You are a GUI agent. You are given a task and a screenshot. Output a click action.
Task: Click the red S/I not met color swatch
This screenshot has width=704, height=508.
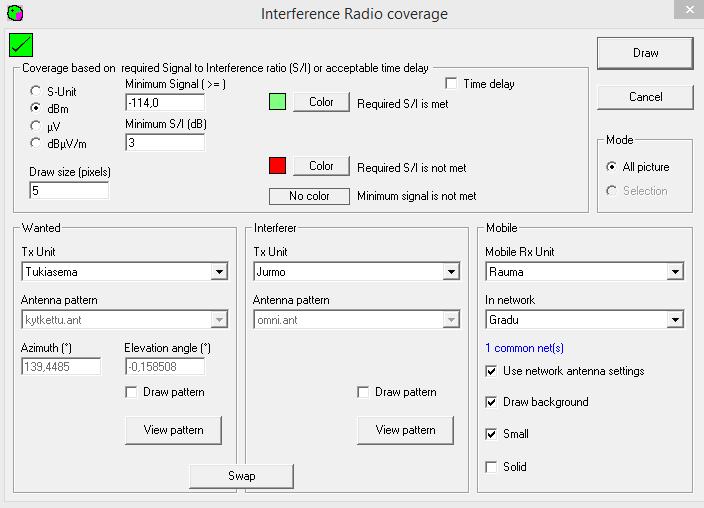pos(277,165)
